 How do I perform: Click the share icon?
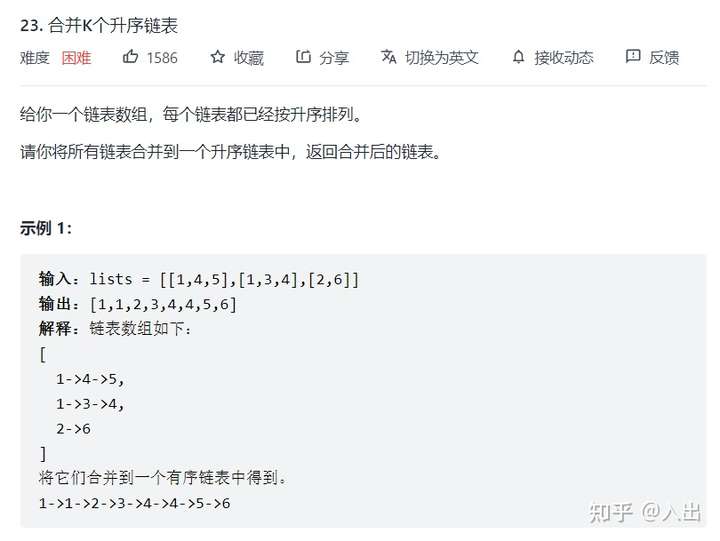pyautogui.click(x=303, y=57)
